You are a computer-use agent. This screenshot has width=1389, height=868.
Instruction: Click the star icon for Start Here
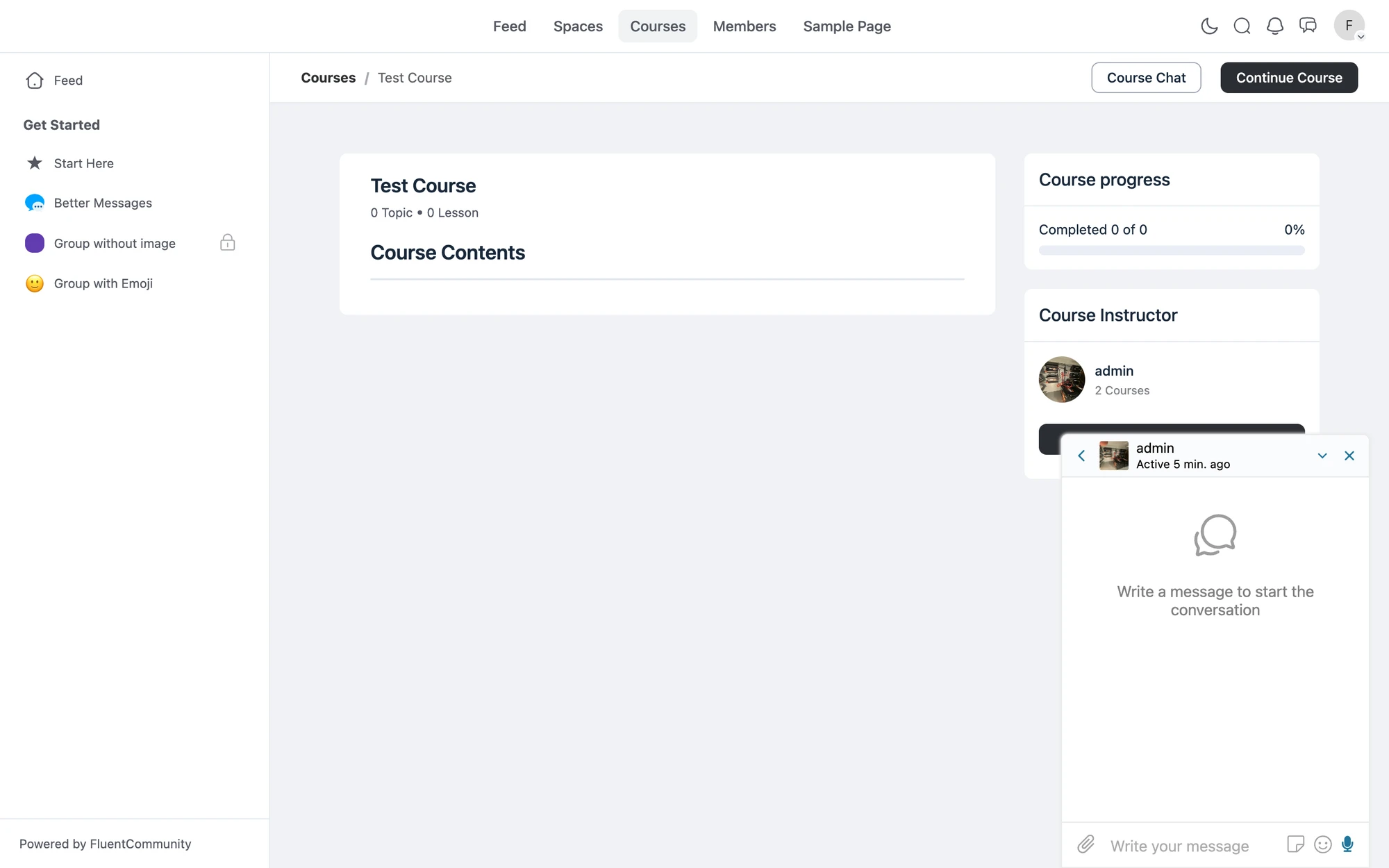(x=35, y=163)
